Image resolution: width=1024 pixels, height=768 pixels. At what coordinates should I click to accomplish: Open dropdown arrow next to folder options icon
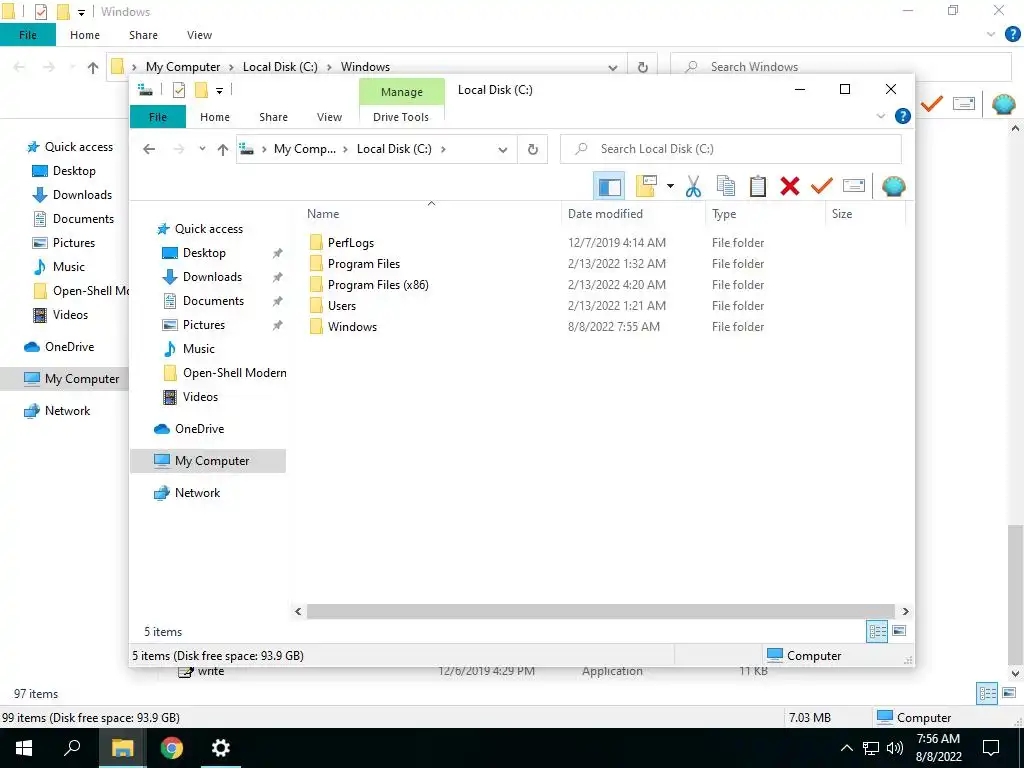point(670,187)
